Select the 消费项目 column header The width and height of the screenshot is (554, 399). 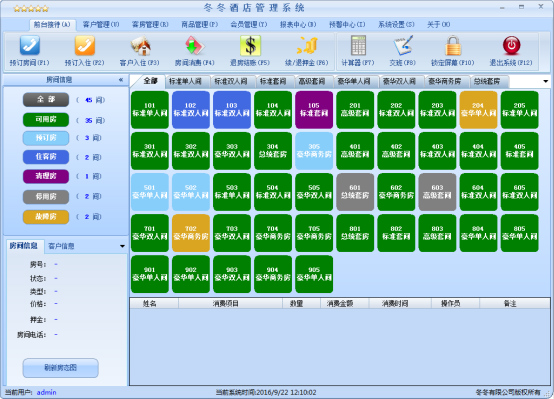pyautogui.click(x=226, y=303)
